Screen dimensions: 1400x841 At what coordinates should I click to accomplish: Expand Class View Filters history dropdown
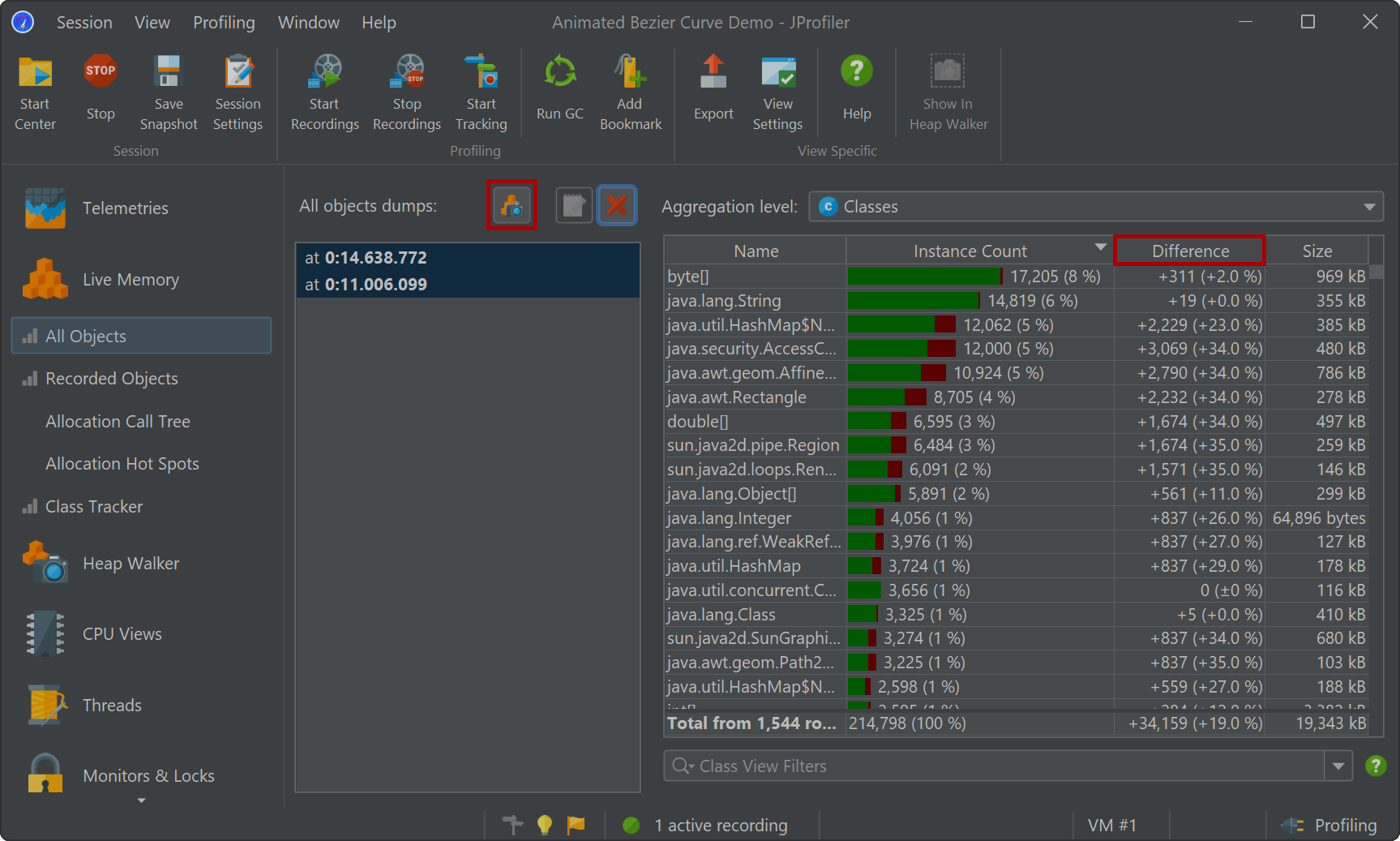[x=1338, y=766]
